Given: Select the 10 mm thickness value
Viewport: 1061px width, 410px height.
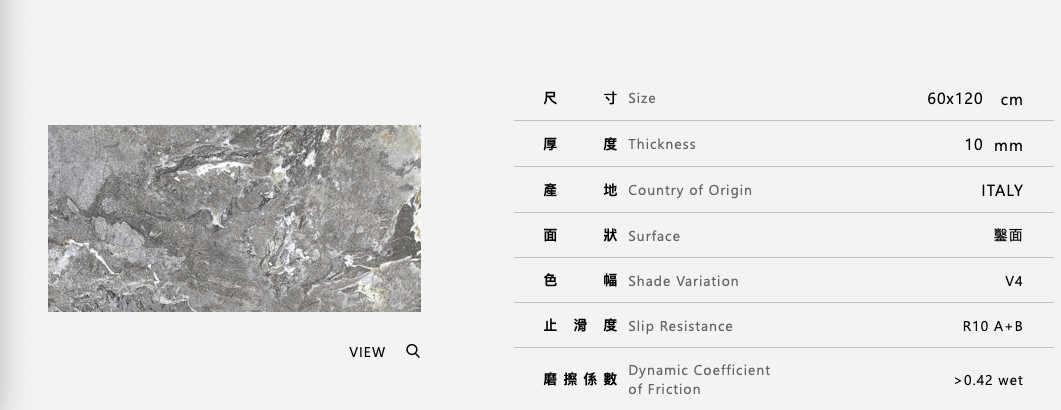Looking at the screenshot, I should [993, 145].
